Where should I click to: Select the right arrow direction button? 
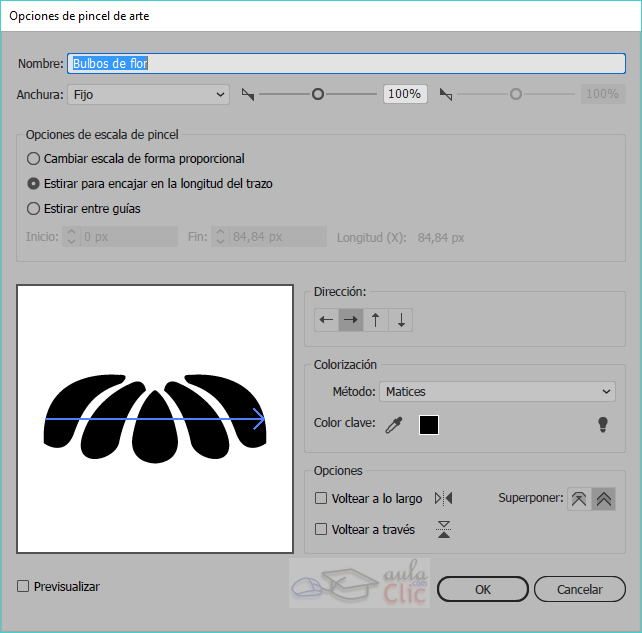pos(351,320)
